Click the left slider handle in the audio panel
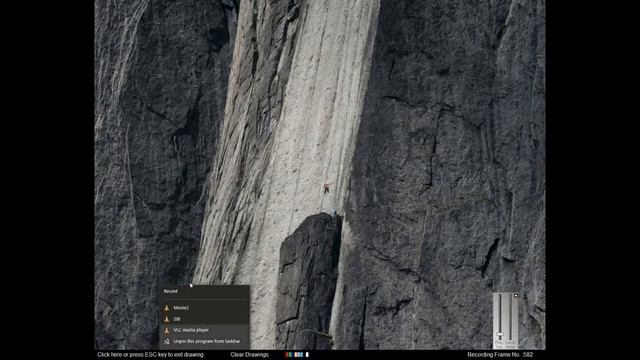Viewport: 640px width, 360px height. 500,334
